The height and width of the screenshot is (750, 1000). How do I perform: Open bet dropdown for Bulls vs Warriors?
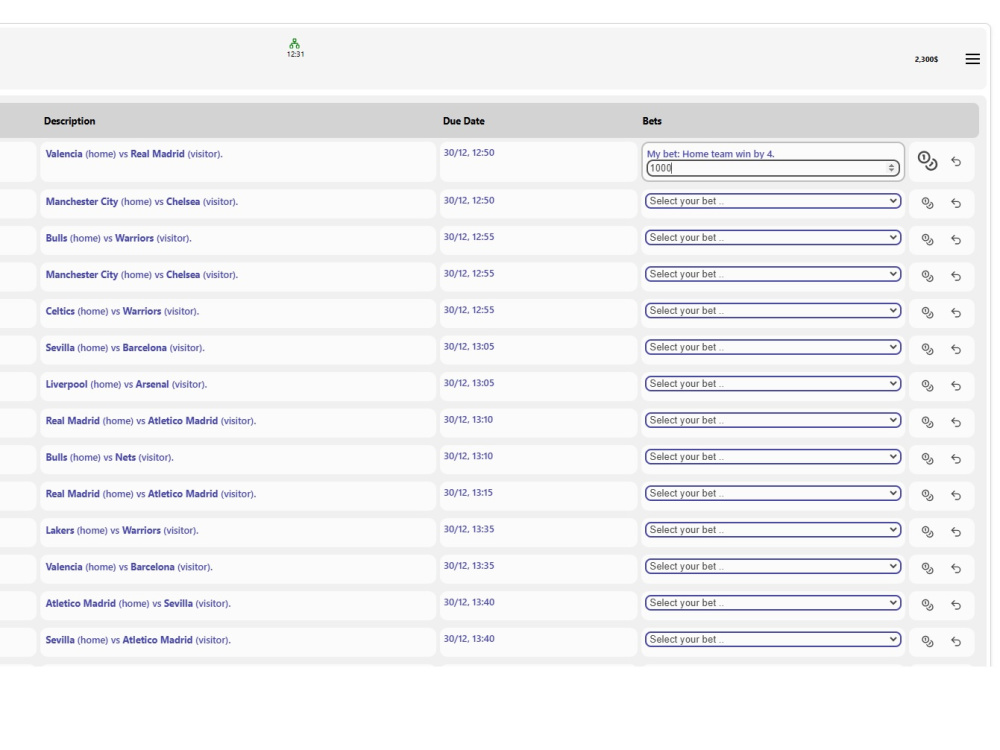click(773, 237)
